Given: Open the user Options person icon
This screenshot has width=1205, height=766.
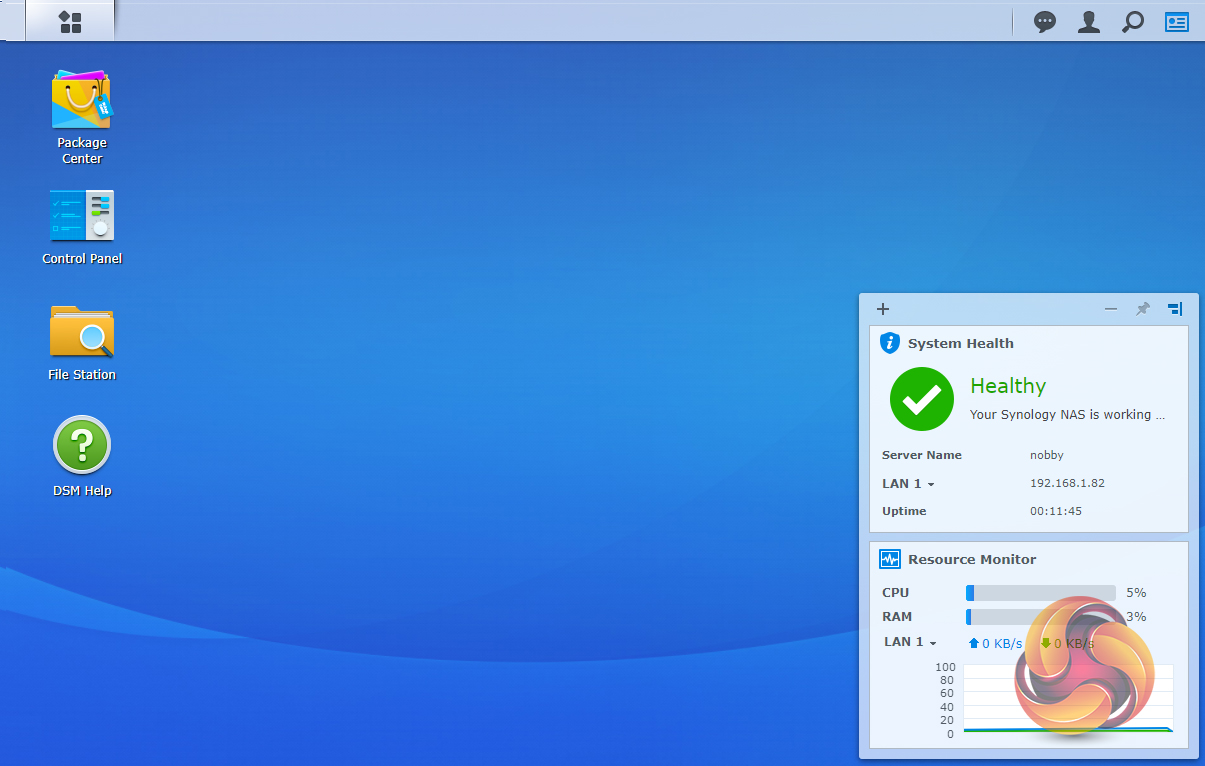Looking at the screenshot, I should [1089, 21].
